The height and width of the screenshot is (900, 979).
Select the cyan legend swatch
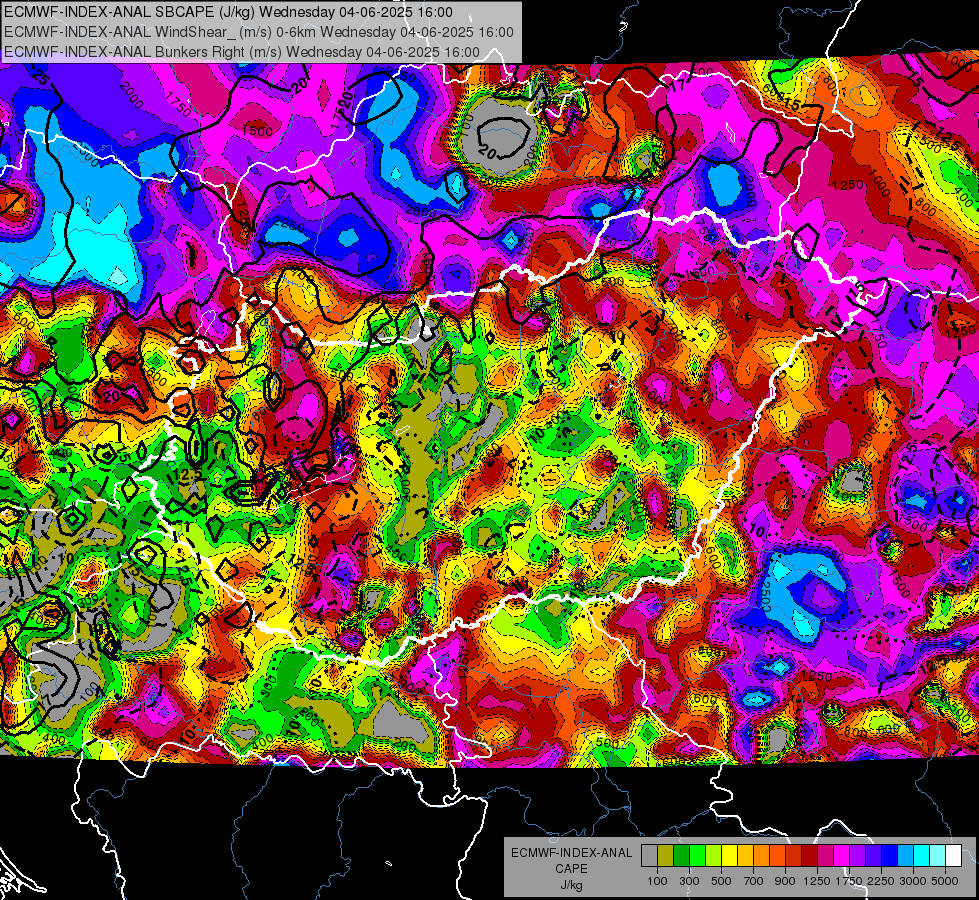pyautogui.click(x=922, y=855)
